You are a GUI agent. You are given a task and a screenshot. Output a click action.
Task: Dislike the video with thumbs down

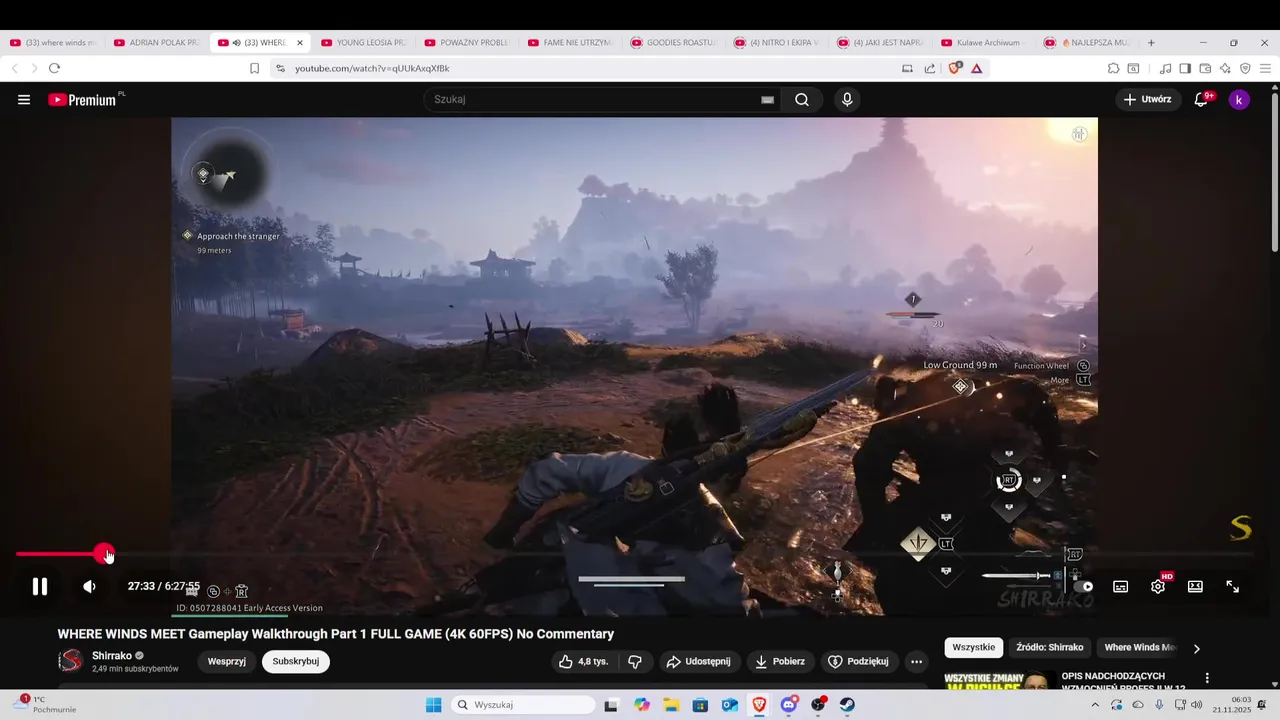(x=635, y=661)
